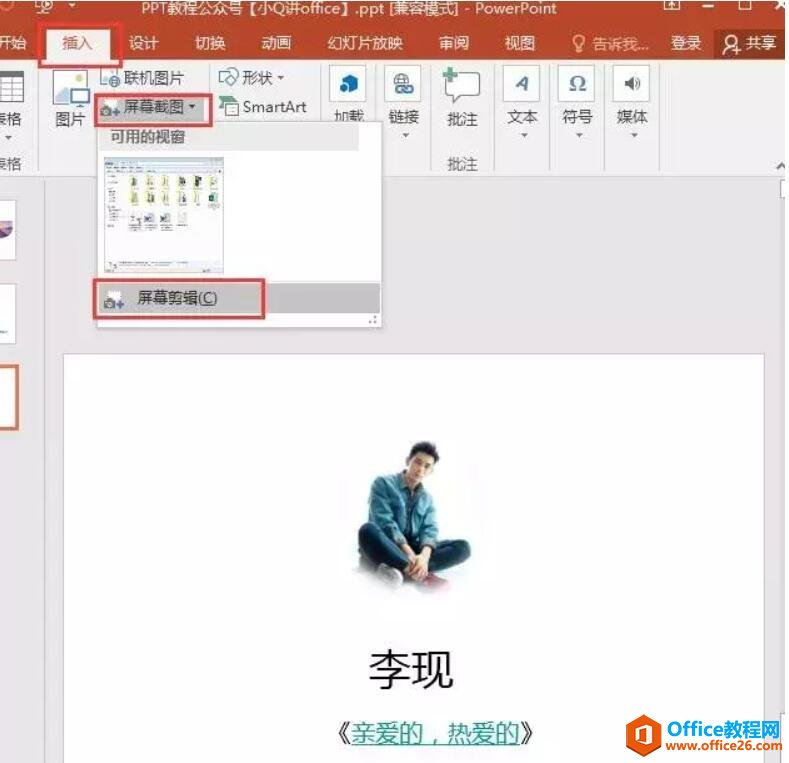The width and height of the screenshot is (789, 763).
Task: Click the 表格 table grid icon
Action: click(10, 87)
